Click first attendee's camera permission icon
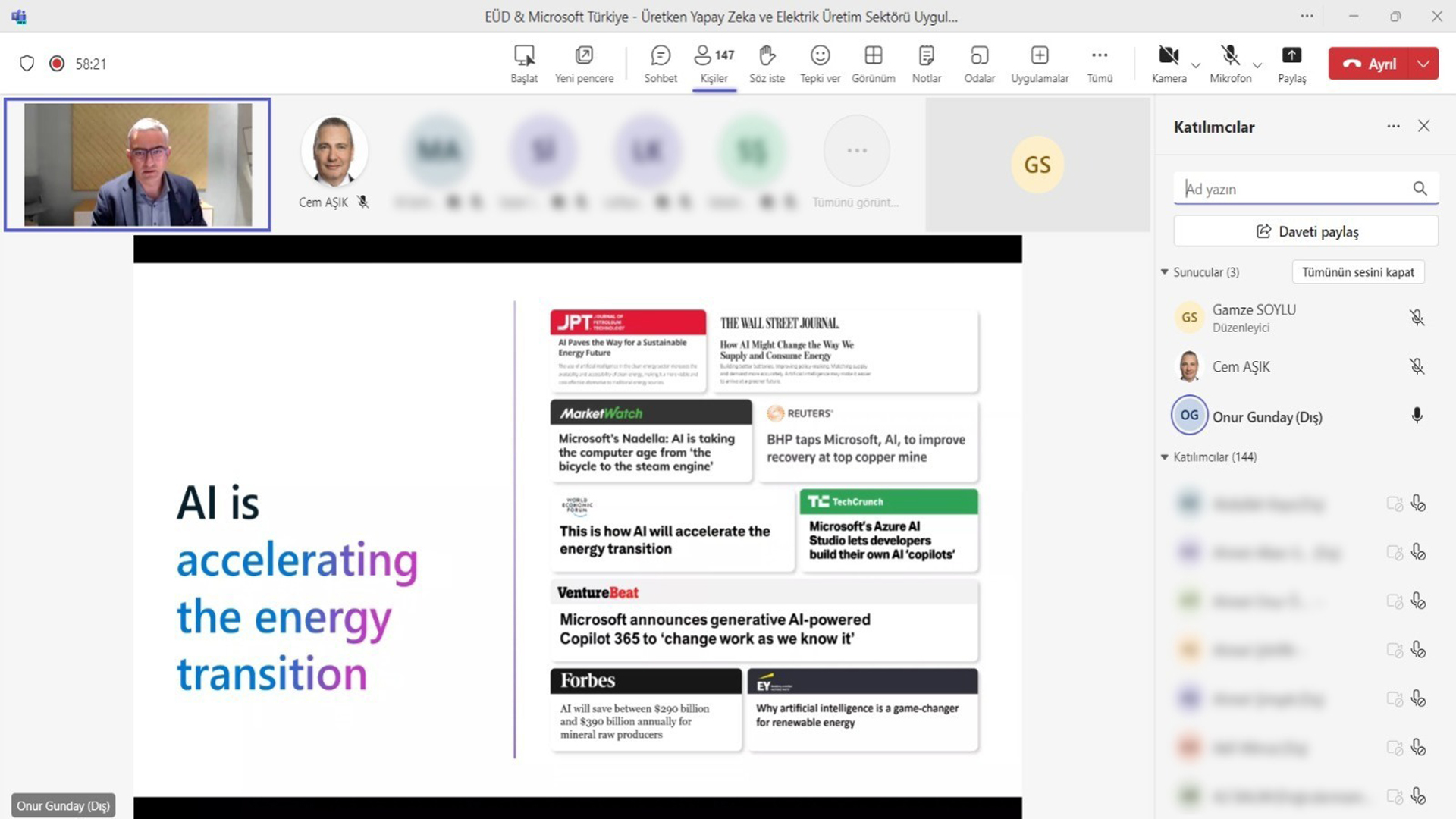1456x819 pixels. [1394, 504]
